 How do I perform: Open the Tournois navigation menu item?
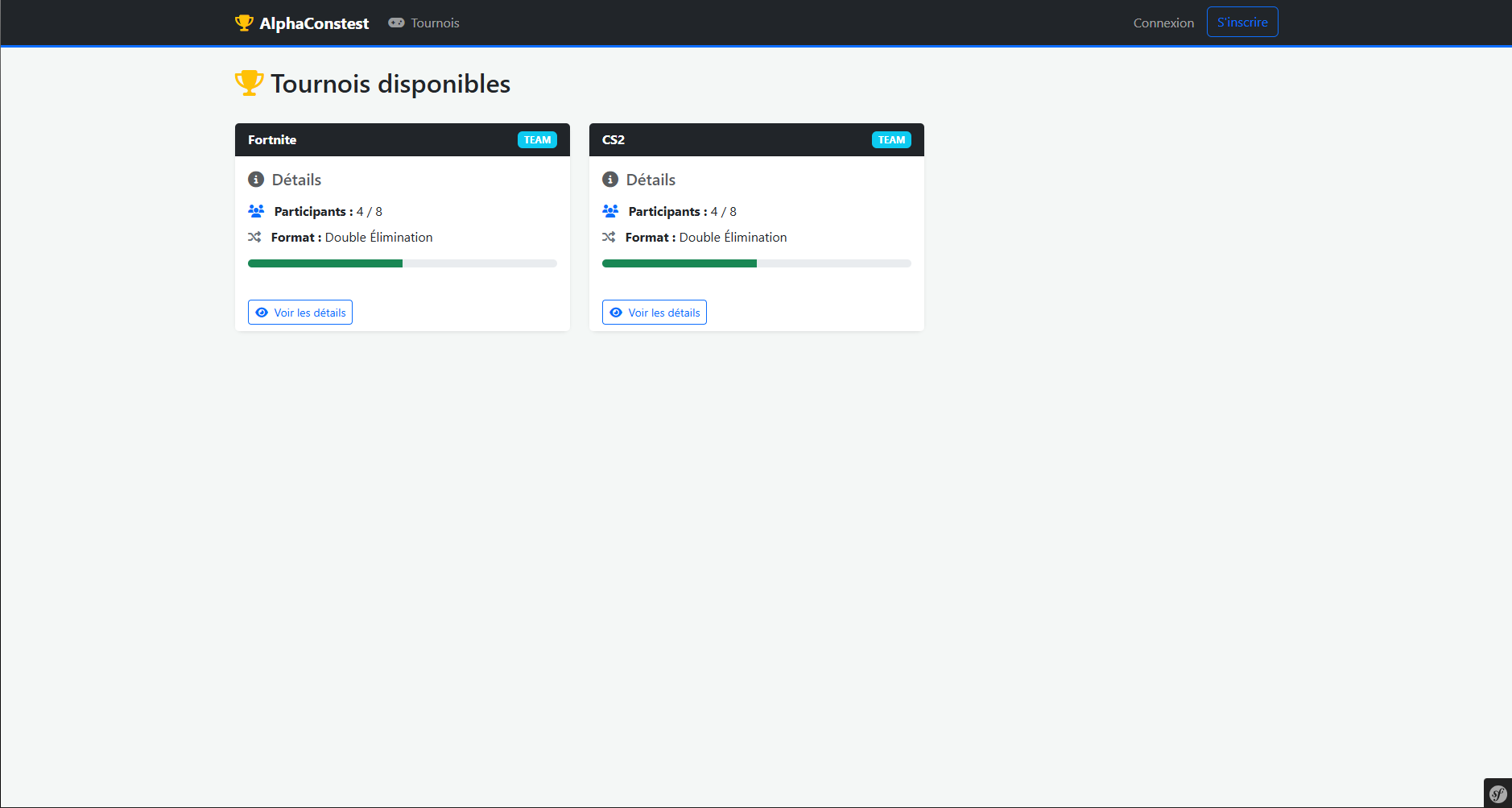423,23
